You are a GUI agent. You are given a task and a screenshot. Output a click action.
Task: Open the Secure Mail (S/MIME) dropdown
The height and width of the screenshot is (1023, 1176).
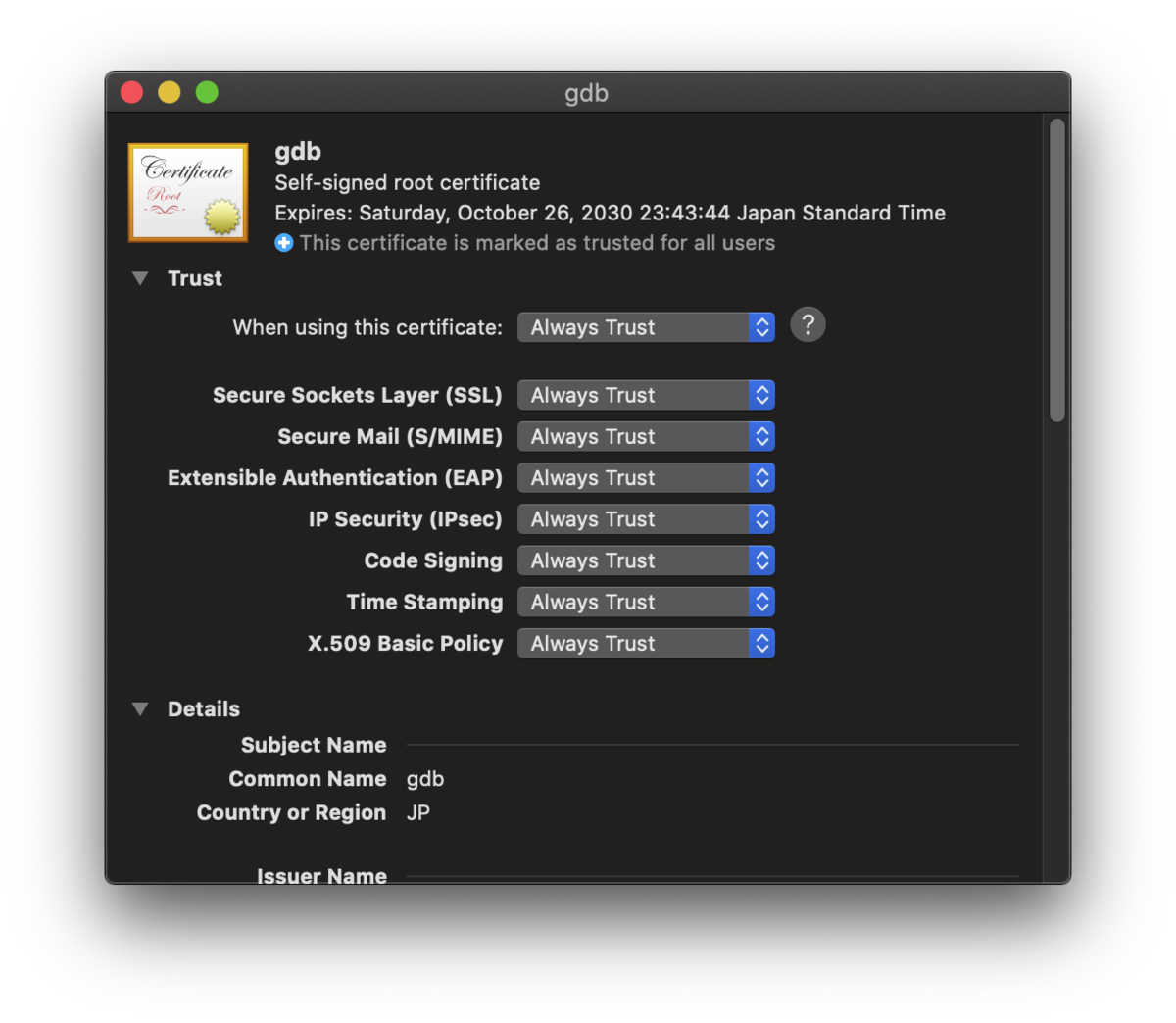coord(646,436)
